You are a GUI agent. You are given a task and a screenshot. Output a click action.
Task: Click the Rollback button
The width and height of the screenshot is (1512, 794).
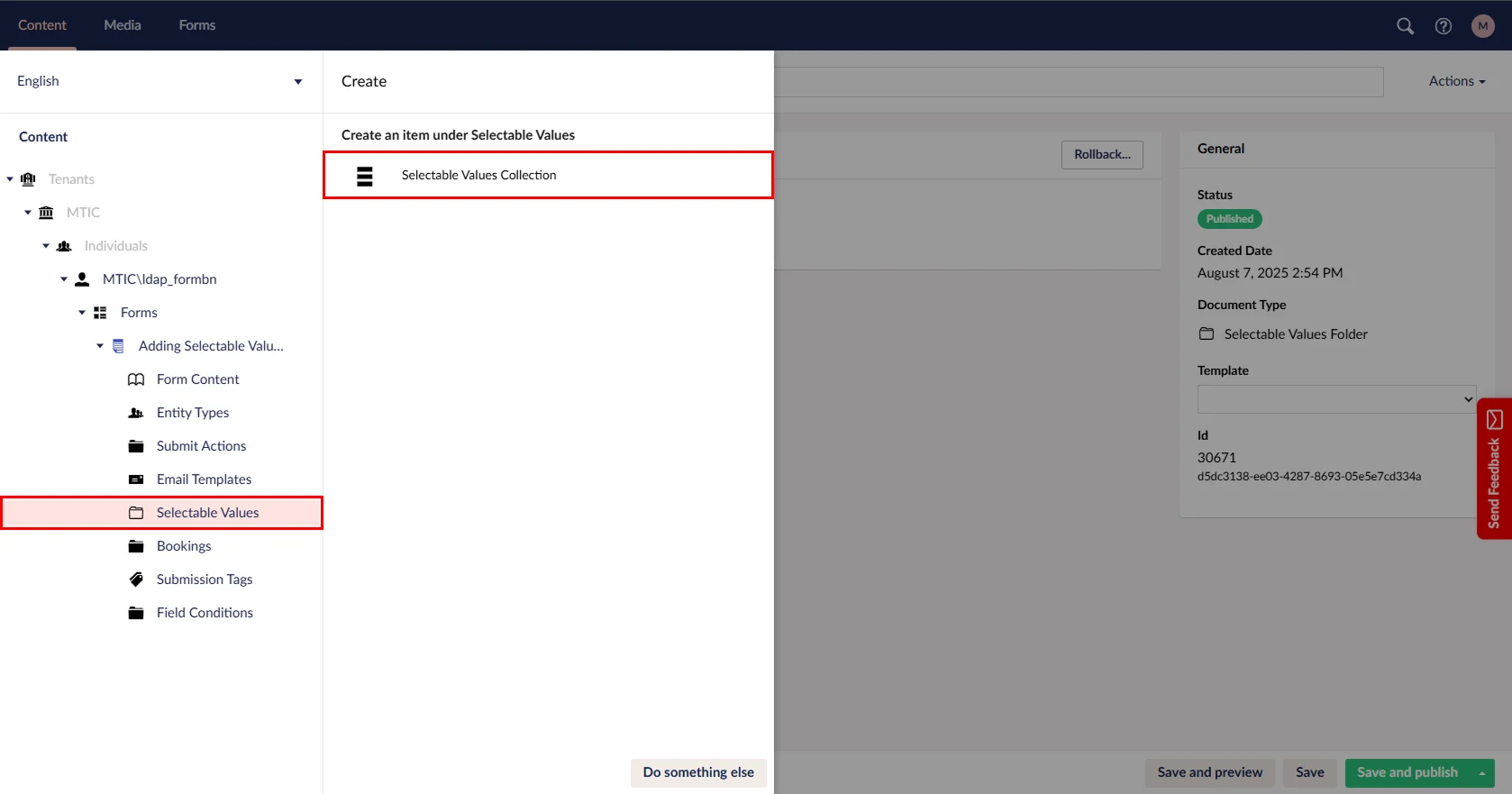[1102, 154]
